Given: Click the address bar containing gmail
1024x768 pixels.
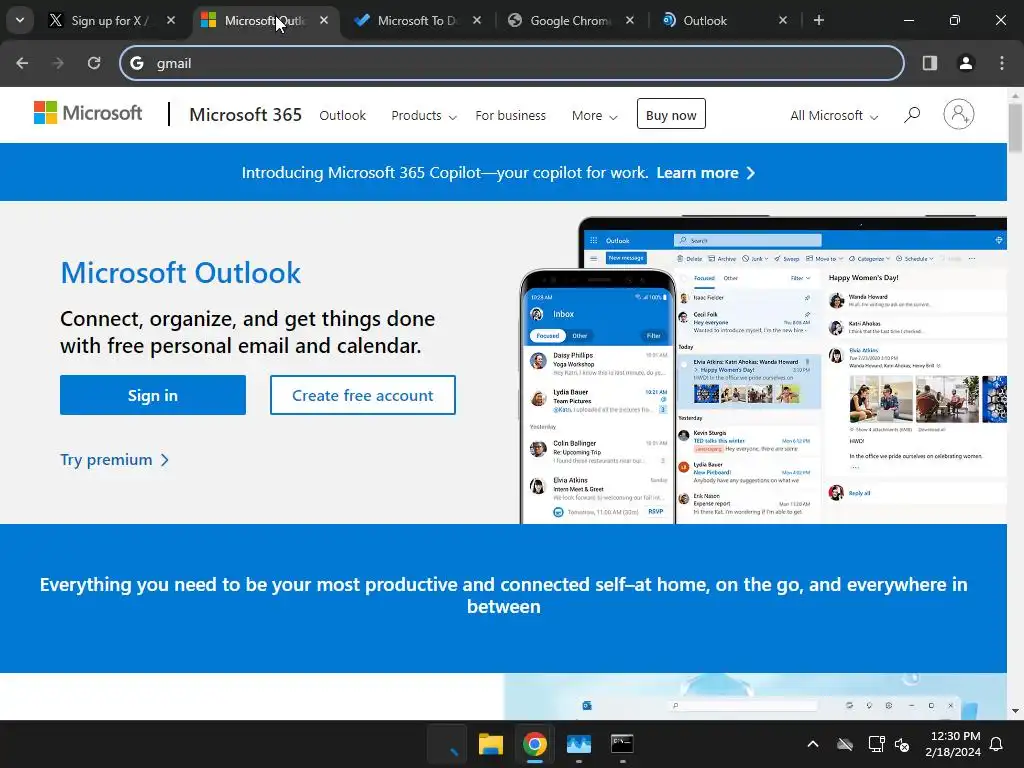Looking at the screenshot, I should click(512, 63).
